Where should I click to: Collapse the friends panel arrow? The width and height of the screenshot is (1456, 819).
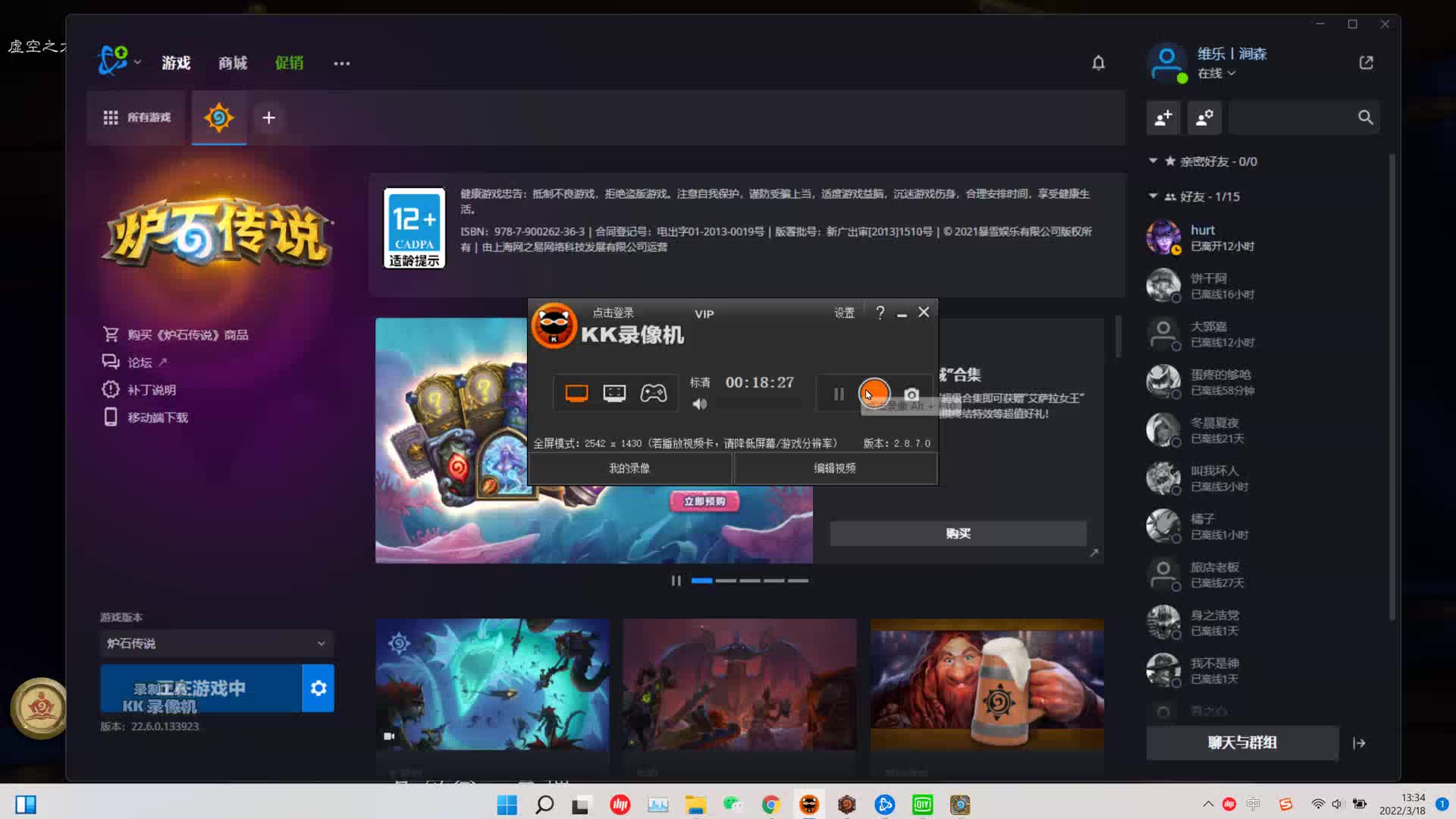click(x=1359, y=743)
